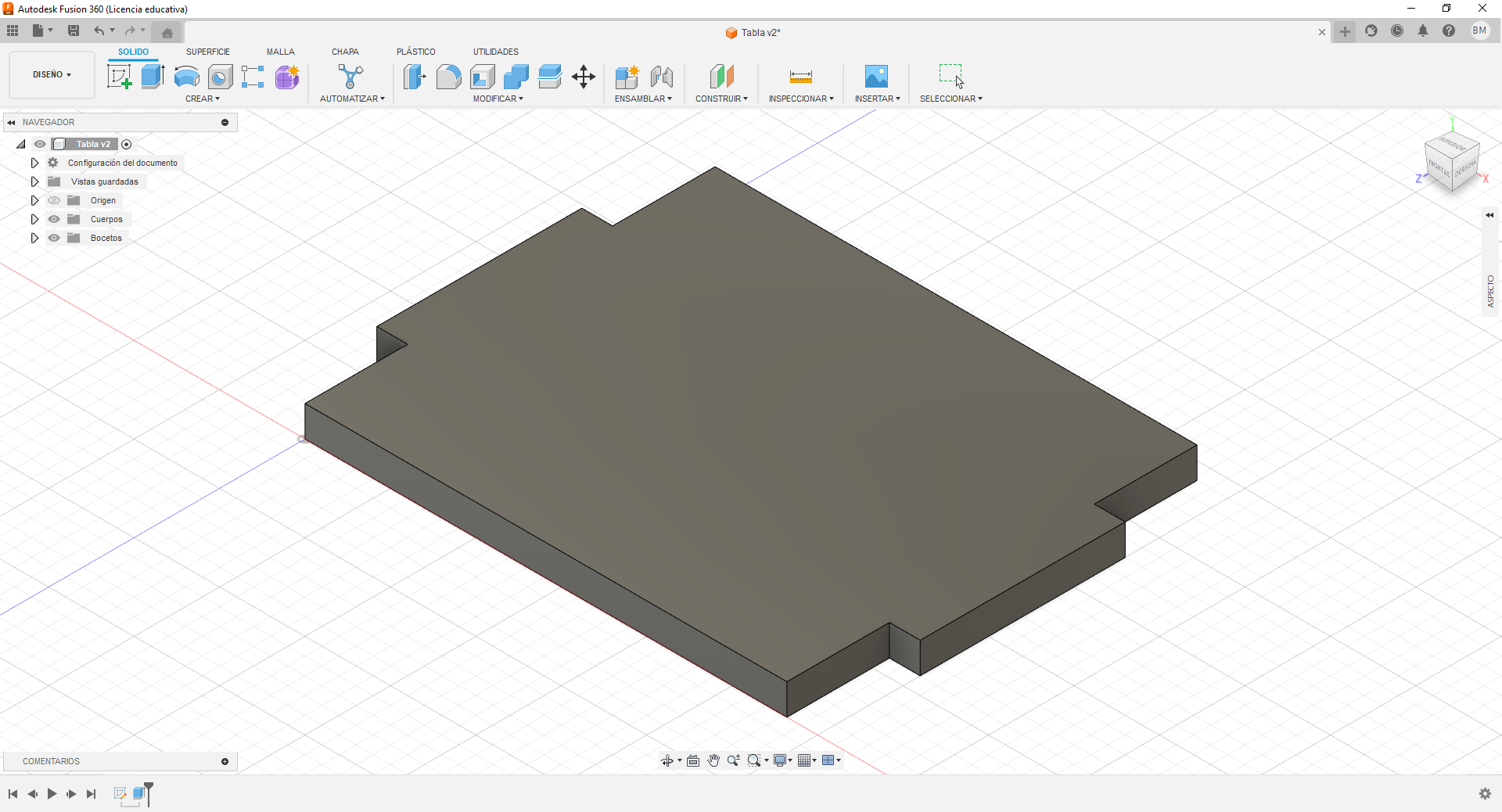Image resolution: width=1502 pixels, height=812 pixels.
Task: Click the sketch feature in timeline
Action: click(x=120, y=793)
